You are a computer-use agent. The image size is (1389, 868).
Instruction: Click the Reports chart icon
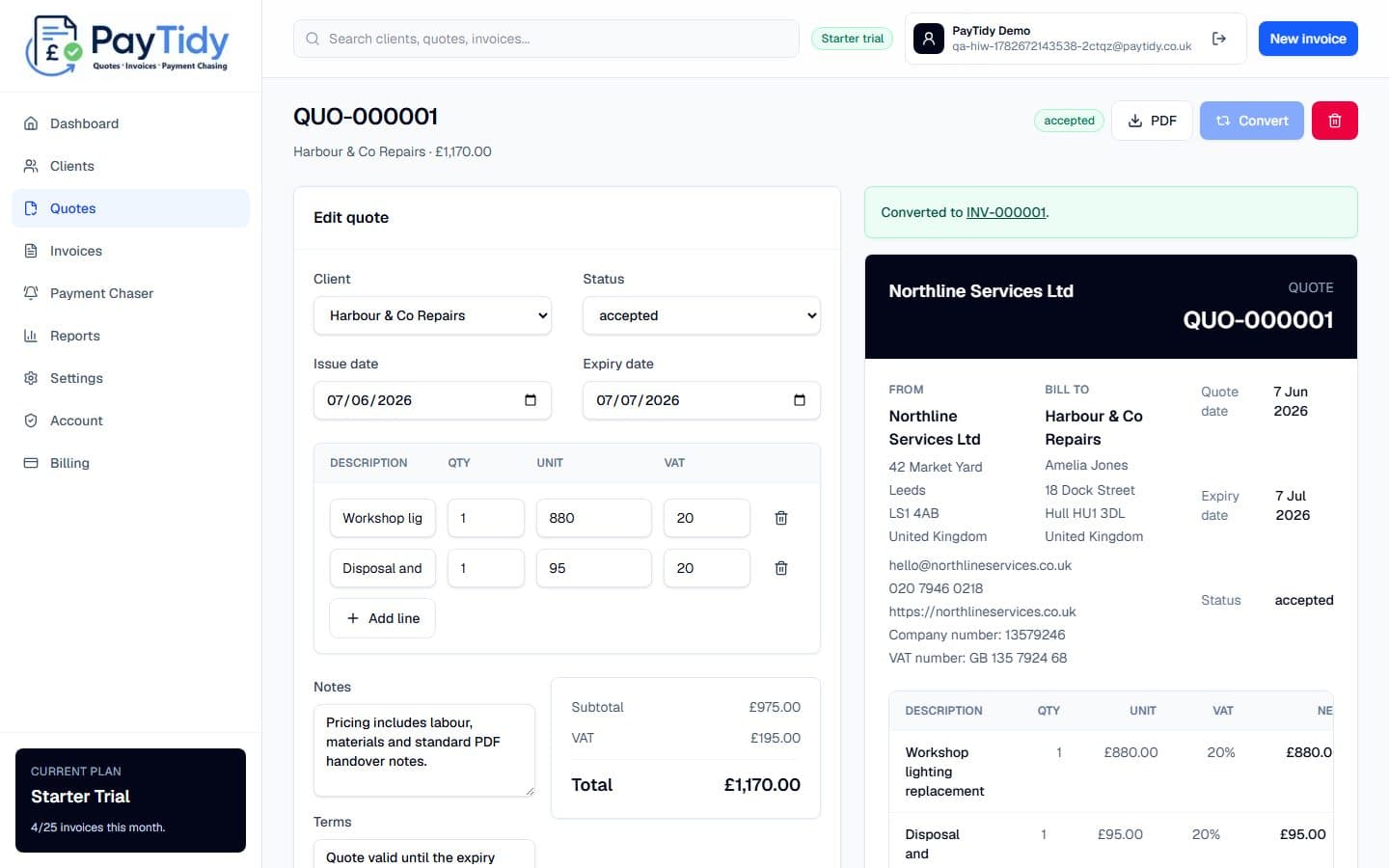pyautogui.click(x=31, y=336)
